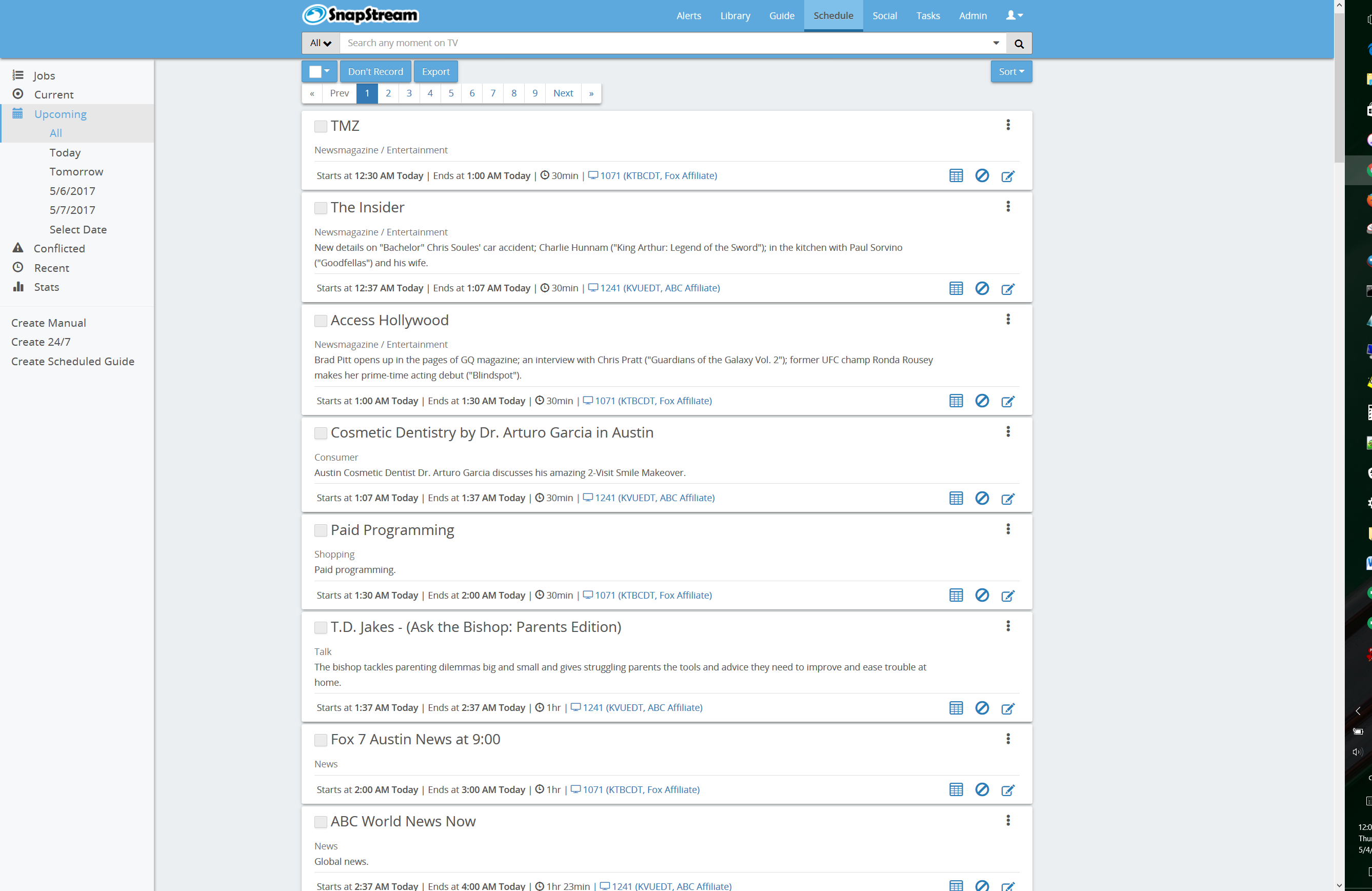The height and width of the screenshot is (891, 1372).
Task: Check ABC World News Now checkbox
Action: click(321, 822)
